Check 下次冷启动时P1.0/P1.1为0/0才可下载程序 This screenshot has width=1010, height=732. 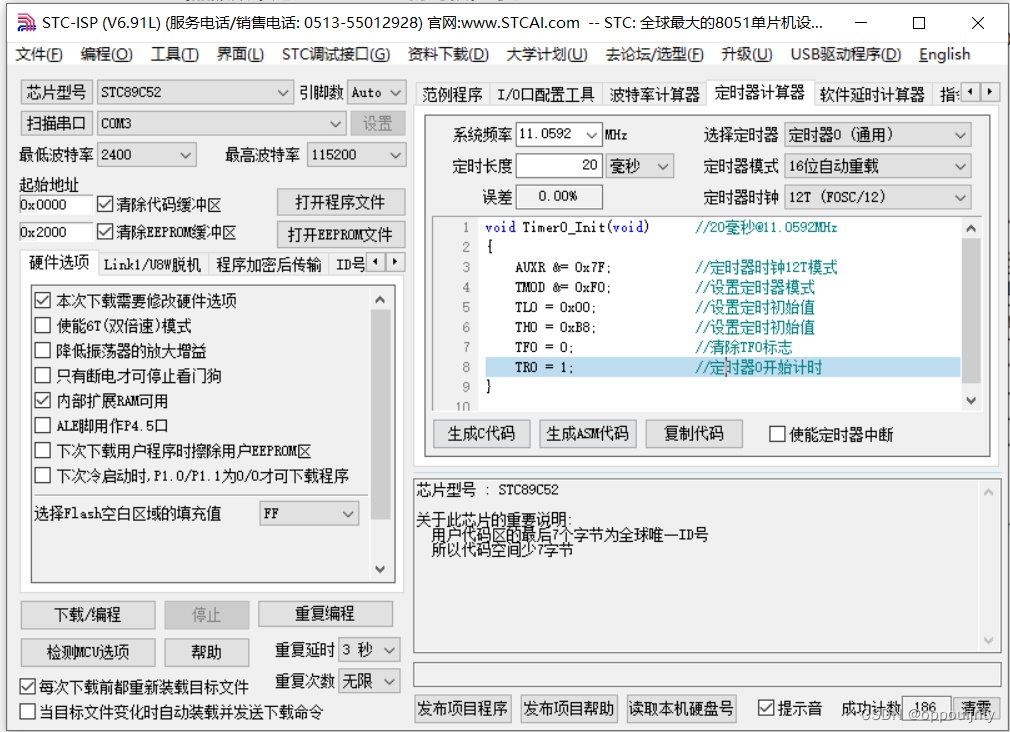click(x=43, y=476)
